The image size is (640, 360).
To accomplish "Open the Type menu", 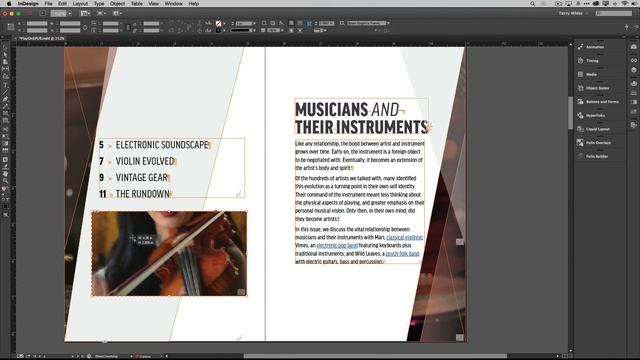I will [99, 4].
